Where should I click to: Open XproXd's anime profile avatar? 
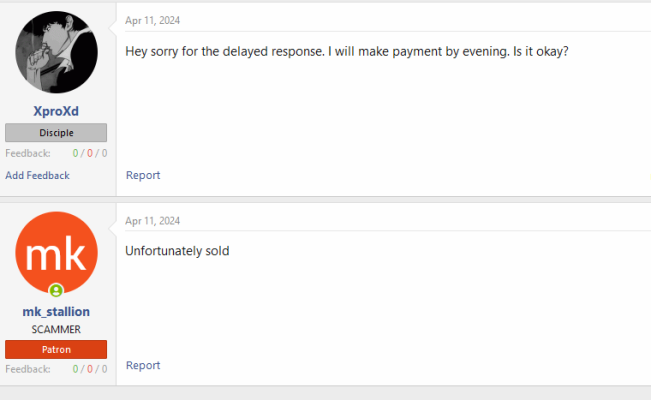point(56,52)
